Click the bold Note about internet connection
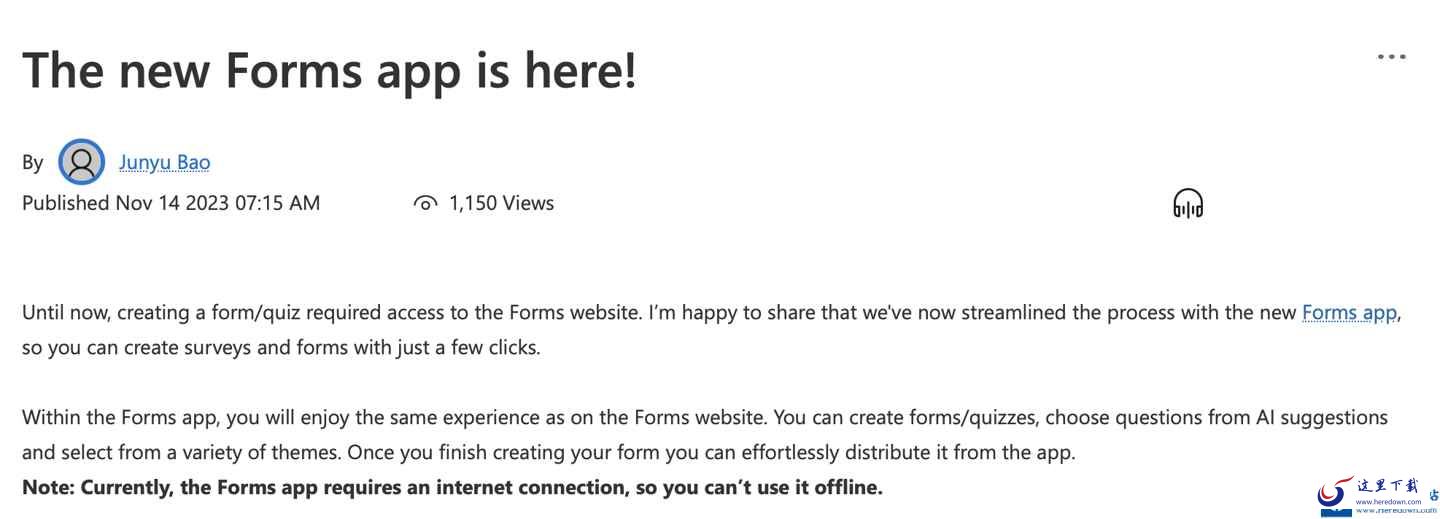 452,488
